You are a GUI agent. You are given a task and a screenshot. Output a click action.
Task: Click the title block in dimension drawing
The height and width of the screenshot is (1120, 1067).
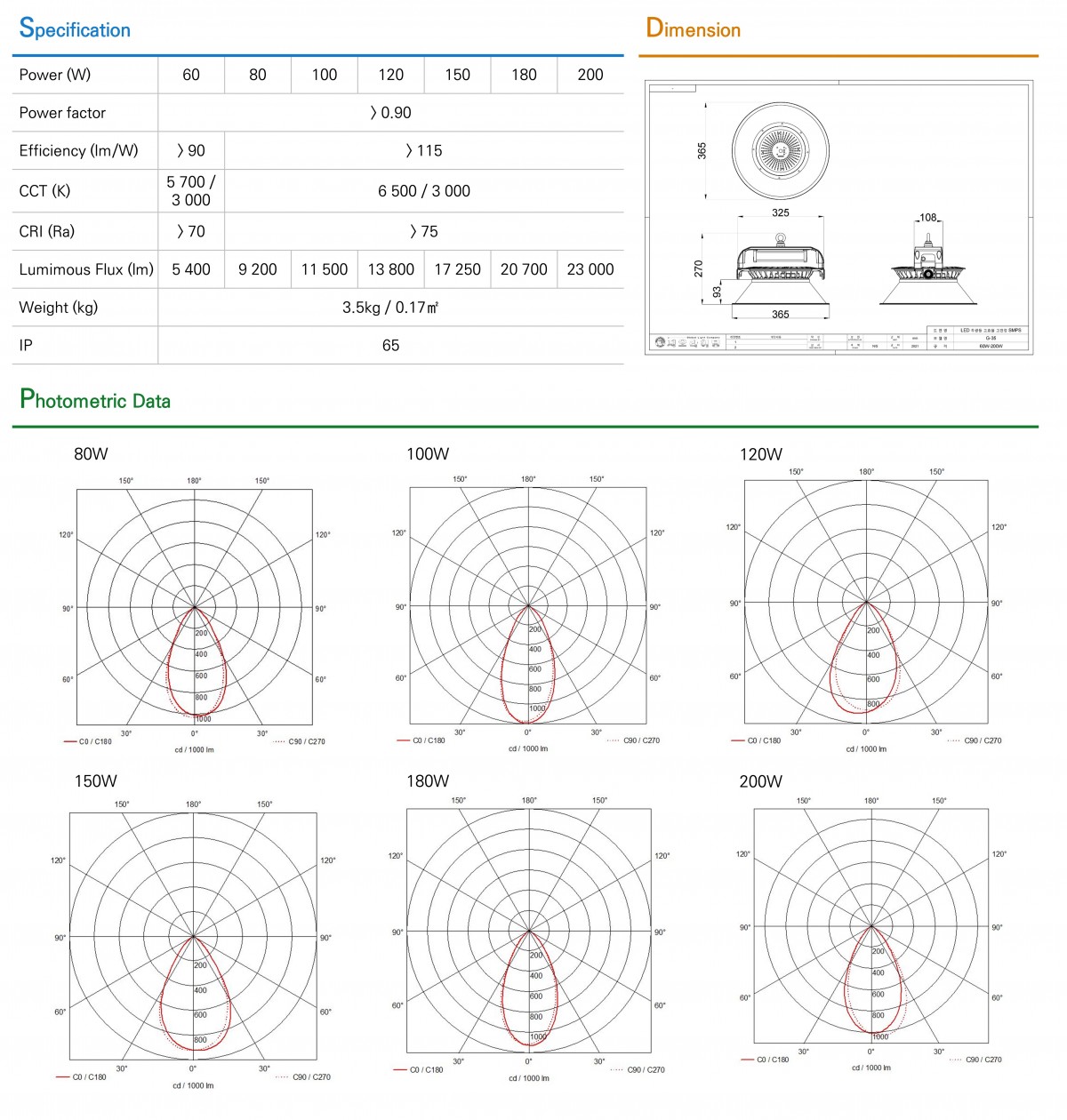coord(977,339)
